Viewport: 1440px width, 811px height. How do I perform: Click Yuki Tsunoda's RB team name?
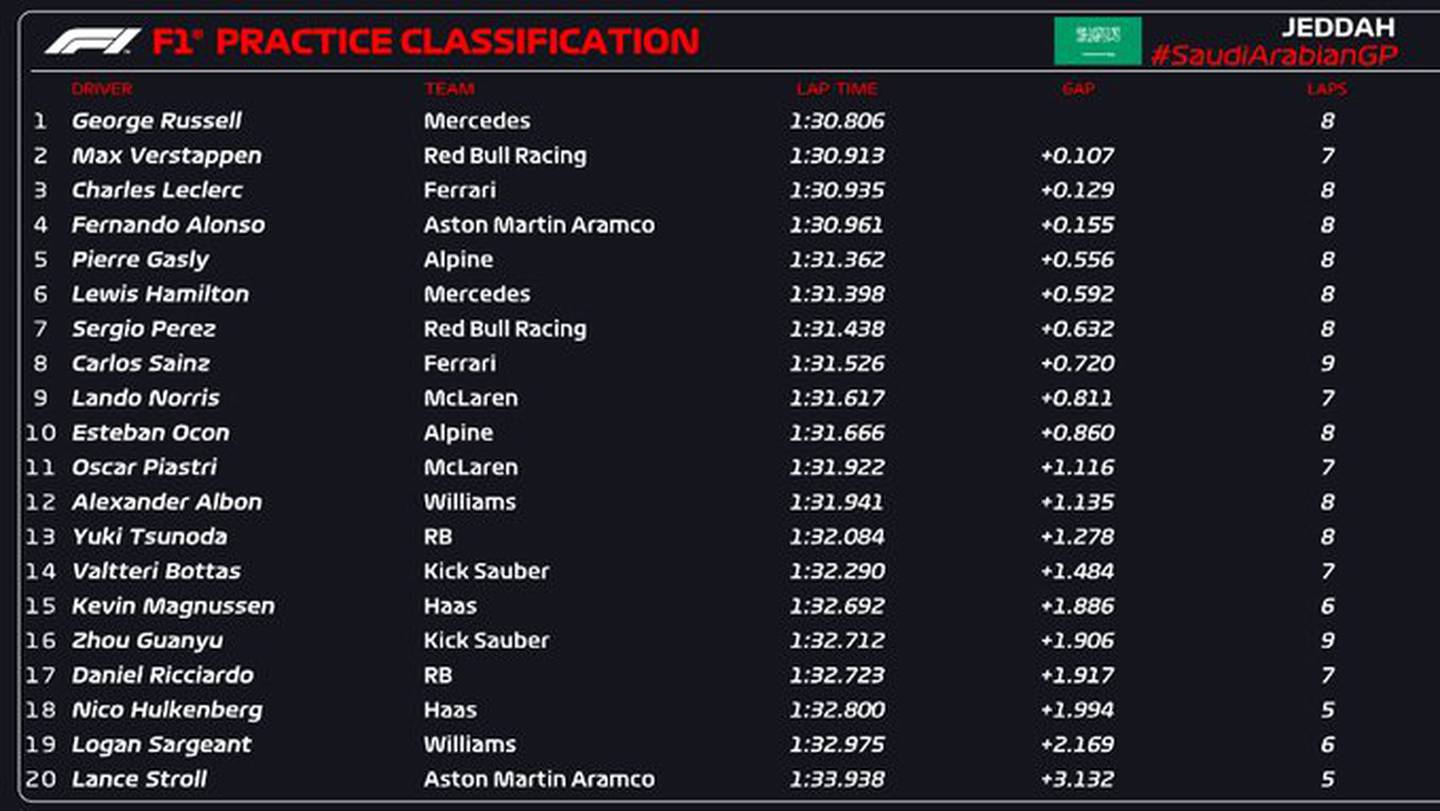pyautogui.click(x=438, y=537)
